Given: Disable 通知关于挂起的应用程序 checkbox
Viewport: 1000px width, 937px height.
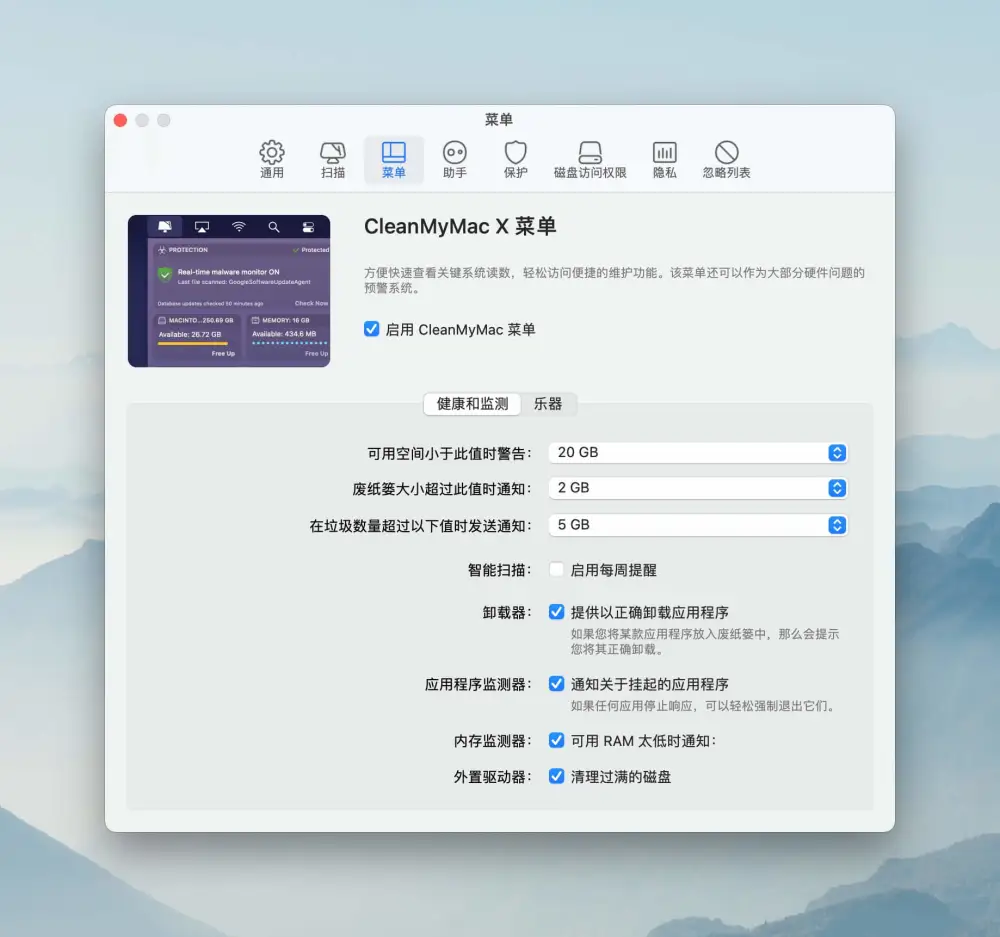Looking at the screenshot, I should tap(556, 684).
